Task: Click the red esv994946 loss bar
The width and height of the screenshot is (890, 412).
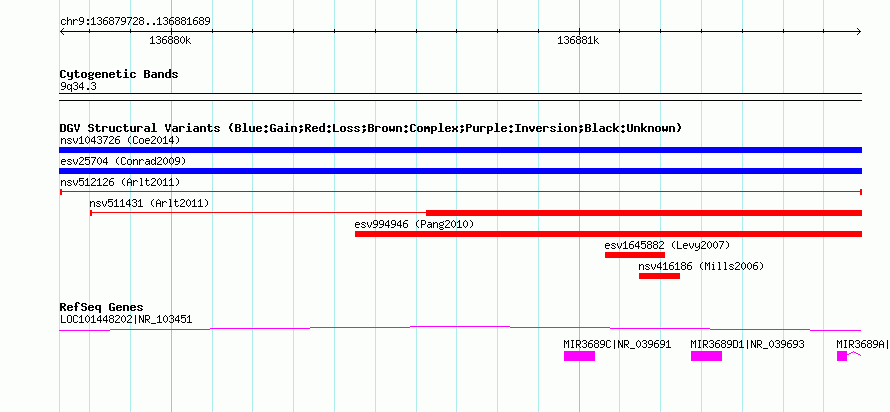Action: click(x=608, y=234)
